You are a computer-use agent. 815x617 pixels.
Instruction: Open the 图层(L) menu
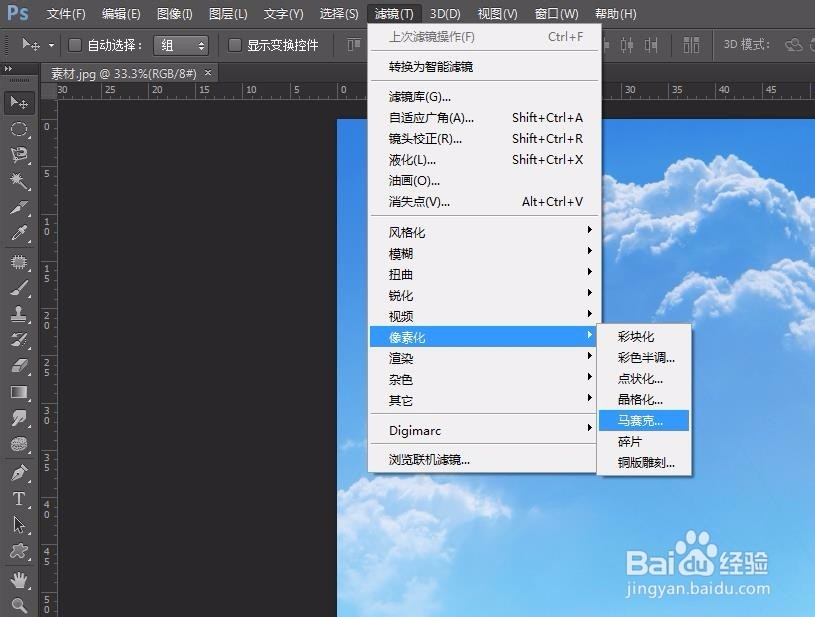[228, 14]
